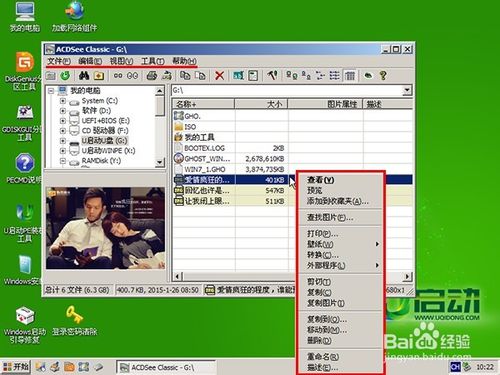Click the scanner acquire icon beside the printer
The image size is (500, 375).
(x=167, y=76)
